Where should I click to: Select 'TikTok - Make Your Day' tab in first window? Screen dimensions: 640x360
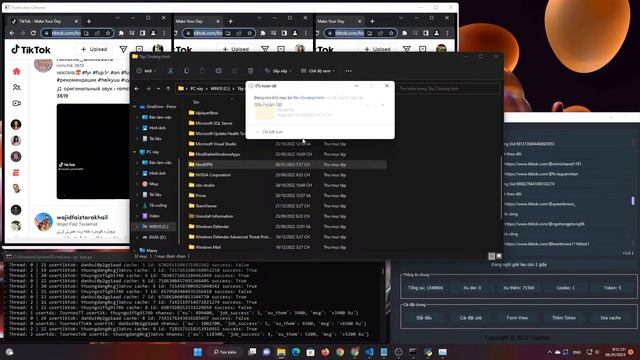pyautogui.click(x=45, y=21)
